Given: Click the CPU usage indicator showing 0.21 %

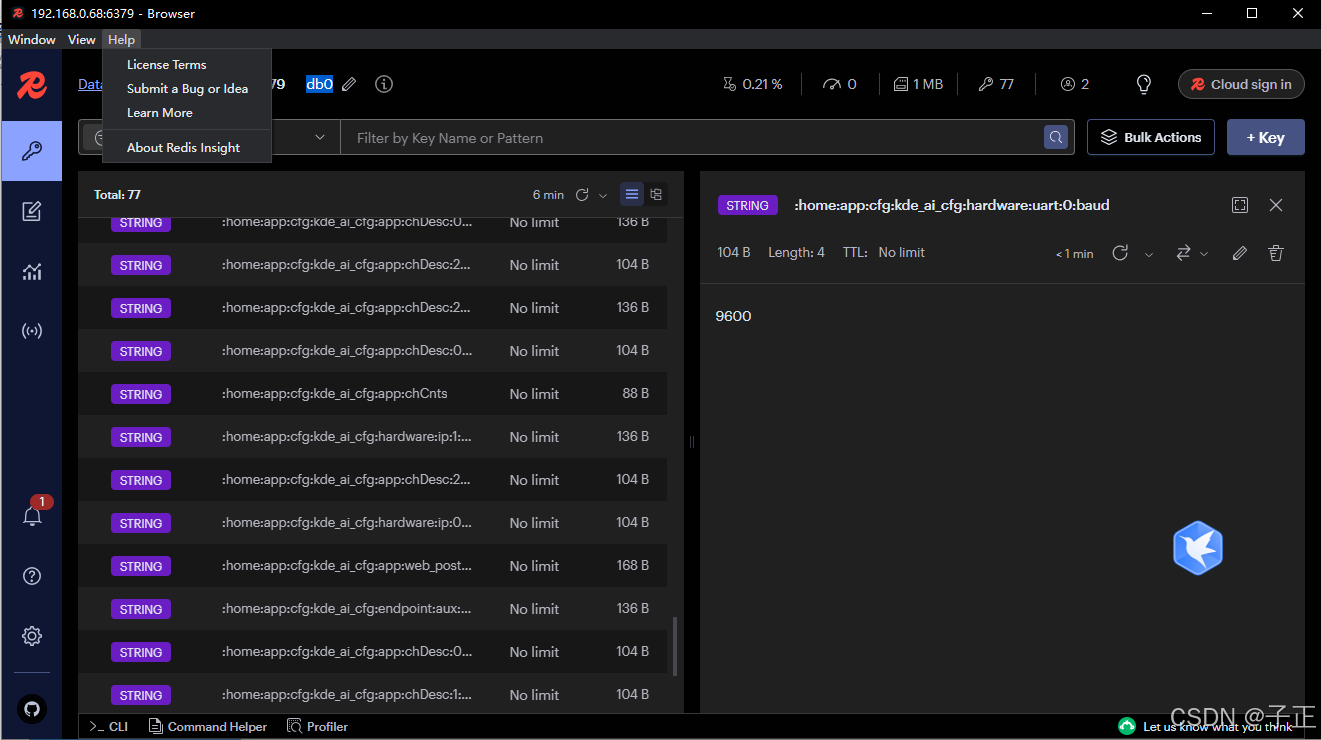Looking at the screenshot, I should 752,85.
